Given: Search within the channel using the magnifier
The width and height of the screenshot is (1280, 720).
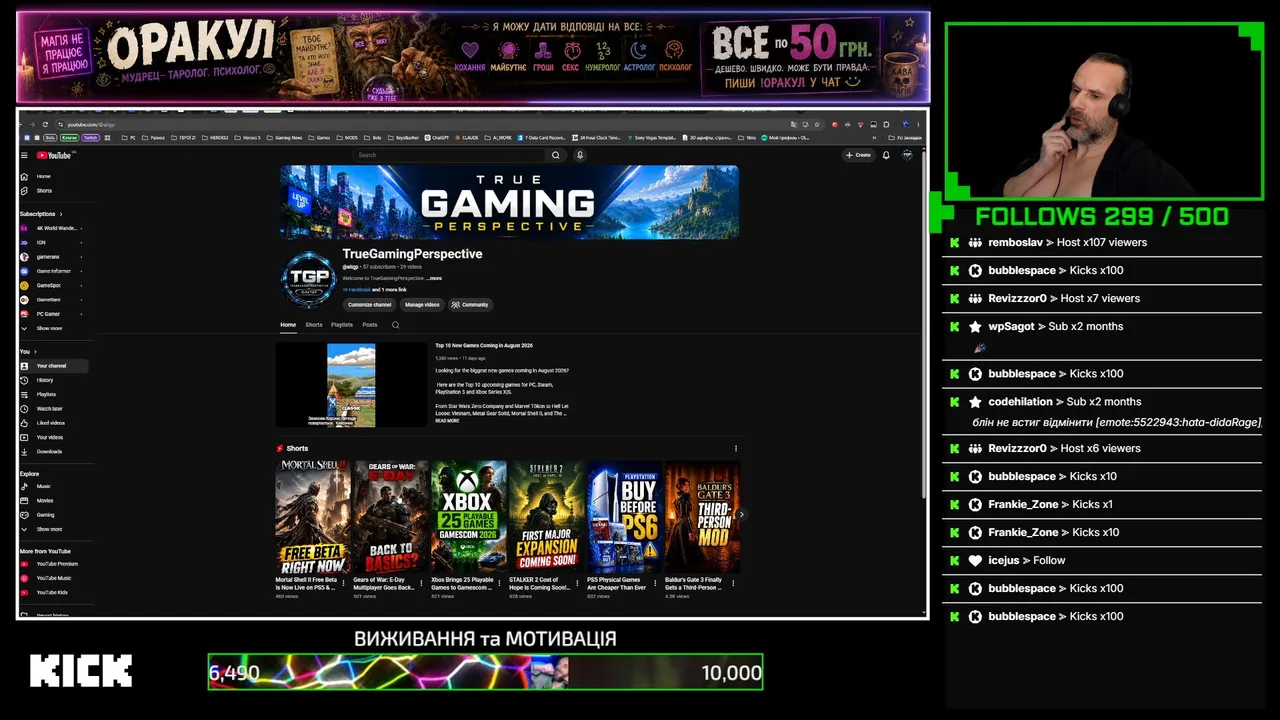Looking at the screenshot, I should [x=395, y=325].
